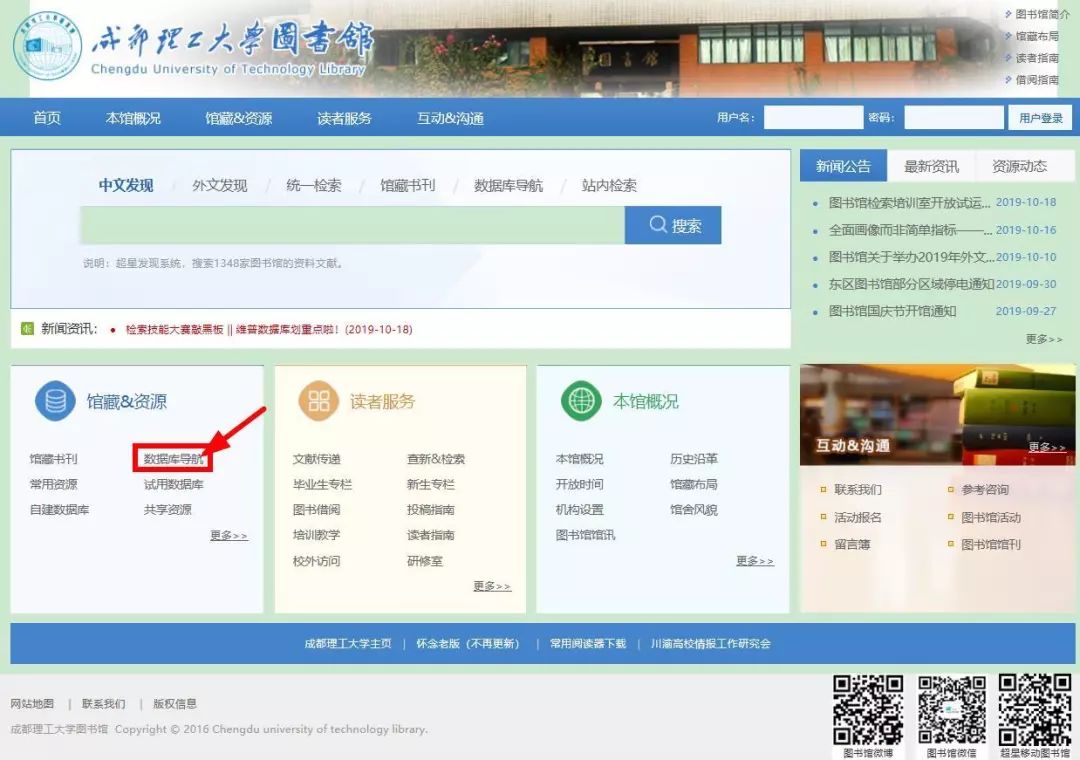Open the 成都理工大学主页 footer link

click(348, 644)
